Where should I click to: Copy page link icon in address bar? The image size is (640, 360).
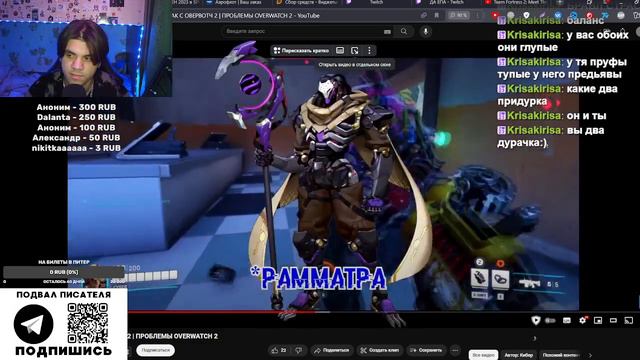(424, 15)
